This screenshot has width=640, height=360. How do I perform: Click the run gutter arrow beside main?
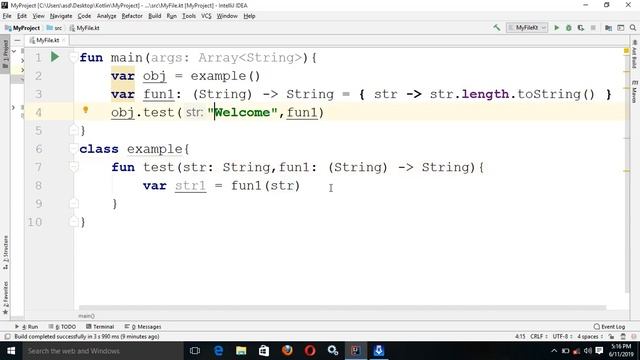[x=55, y=57]
